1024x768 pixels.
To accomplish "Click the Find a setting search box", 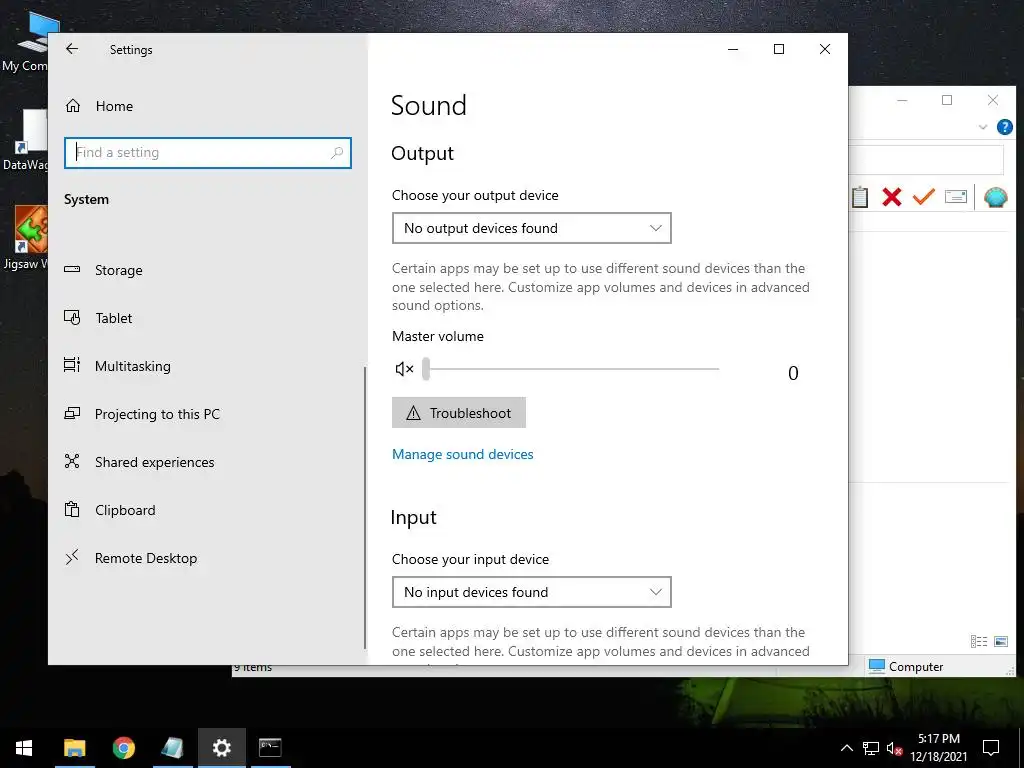I will click(208, 153).
